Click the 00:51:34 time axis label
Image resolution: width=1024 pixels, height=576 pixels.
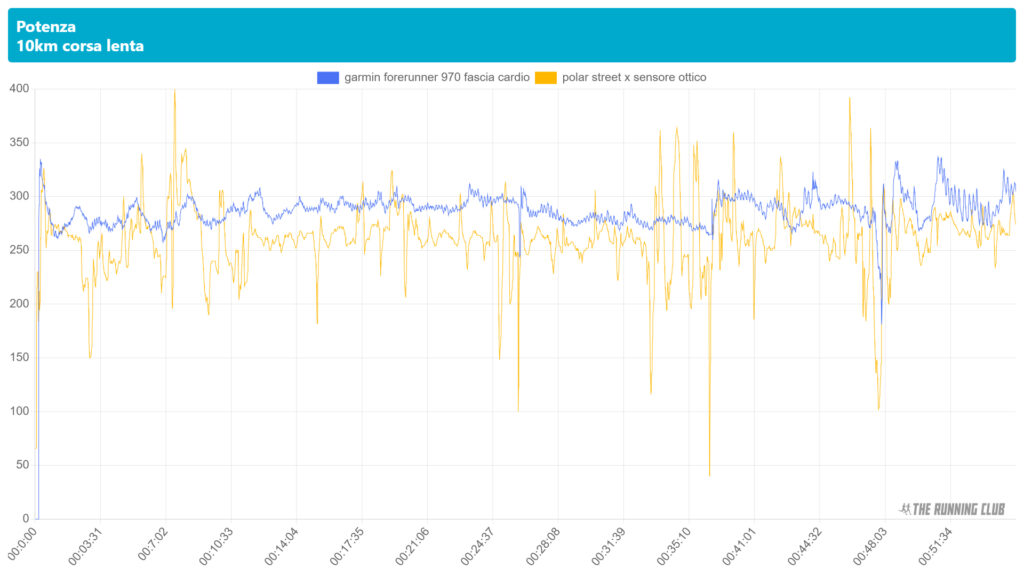coord(935,546)
